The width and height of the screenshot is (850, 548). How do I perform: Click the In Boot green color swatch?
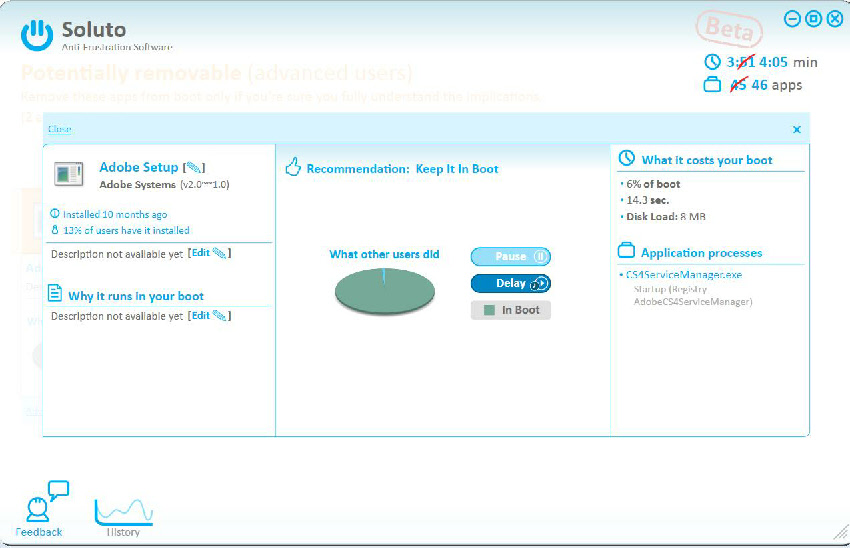pyautogui.click(x=489, y=310)
